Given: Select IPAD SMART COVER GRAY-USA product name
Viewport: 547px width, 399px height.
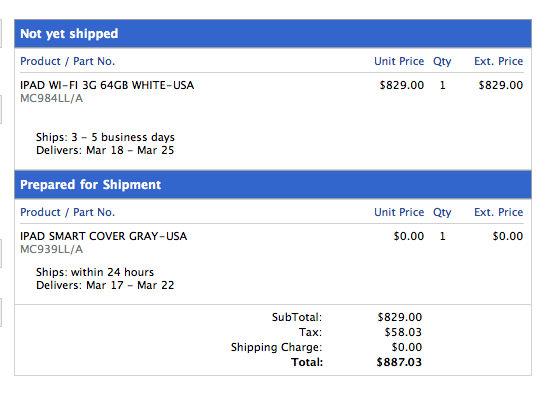Looking at the screenshot, I should [x=104, y=236].
